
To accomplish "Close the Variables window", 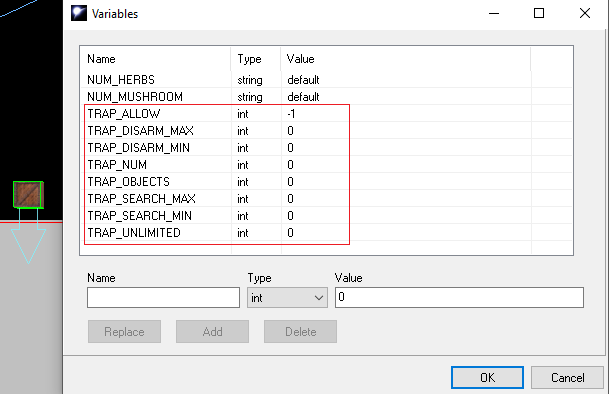I will [585, 14].
